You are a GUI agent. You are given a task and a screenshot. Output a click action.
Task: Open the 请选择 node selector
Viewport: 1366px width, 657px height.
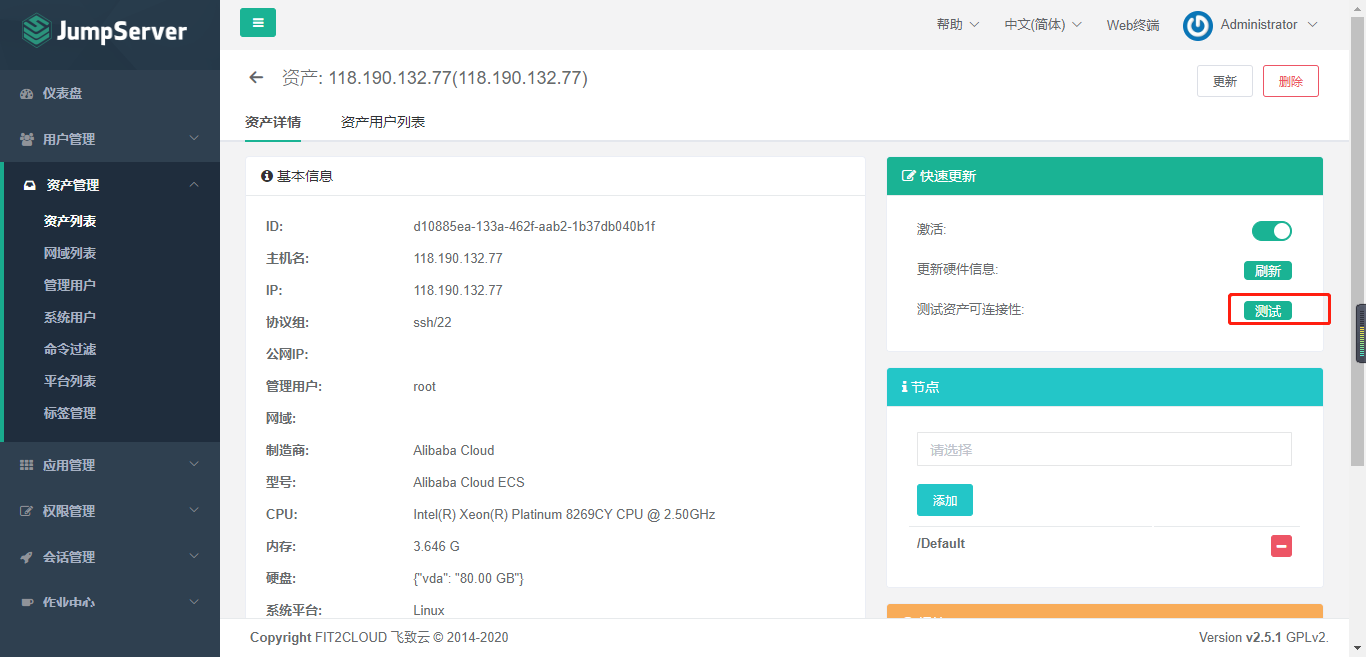1103,449
